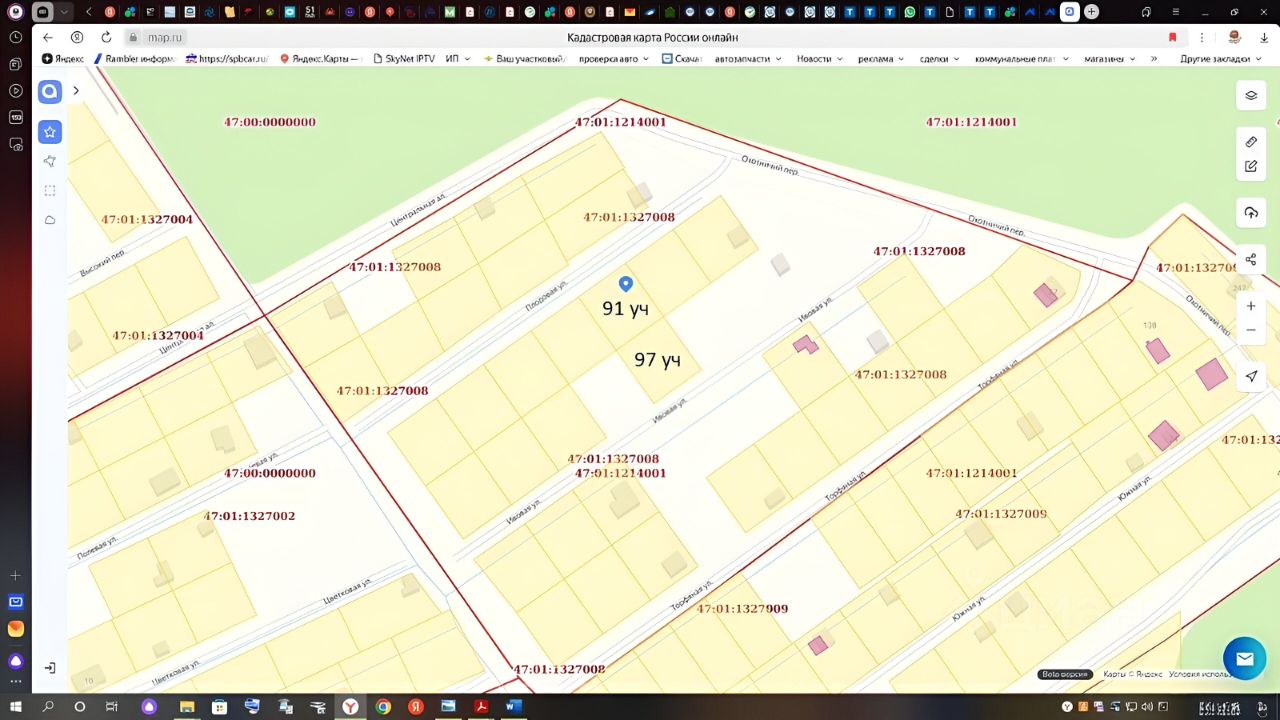Open the browser history clock icon in sidebar

point(16,37)
